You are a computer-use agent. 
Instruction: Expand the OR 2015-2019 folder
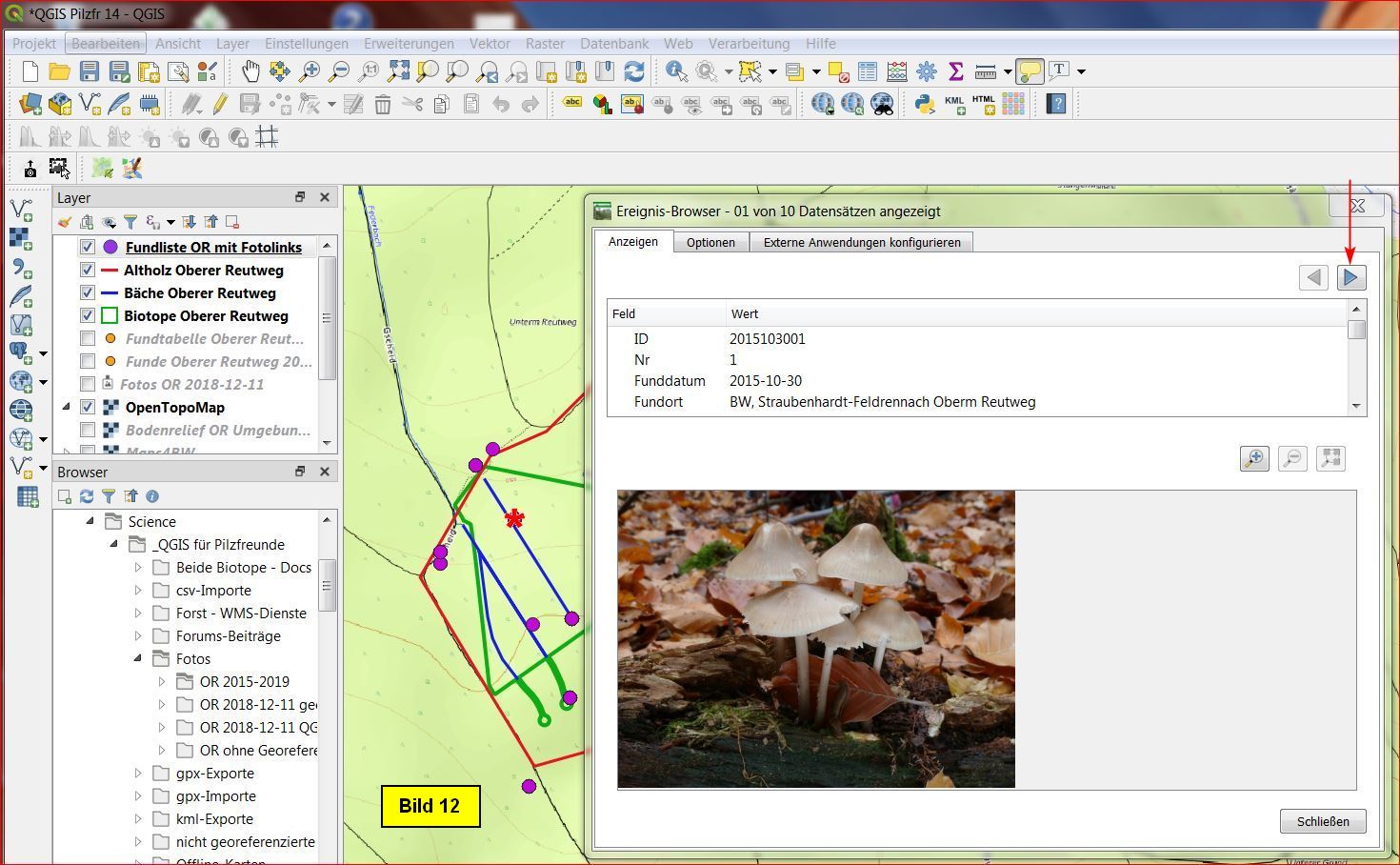(162, 682)
